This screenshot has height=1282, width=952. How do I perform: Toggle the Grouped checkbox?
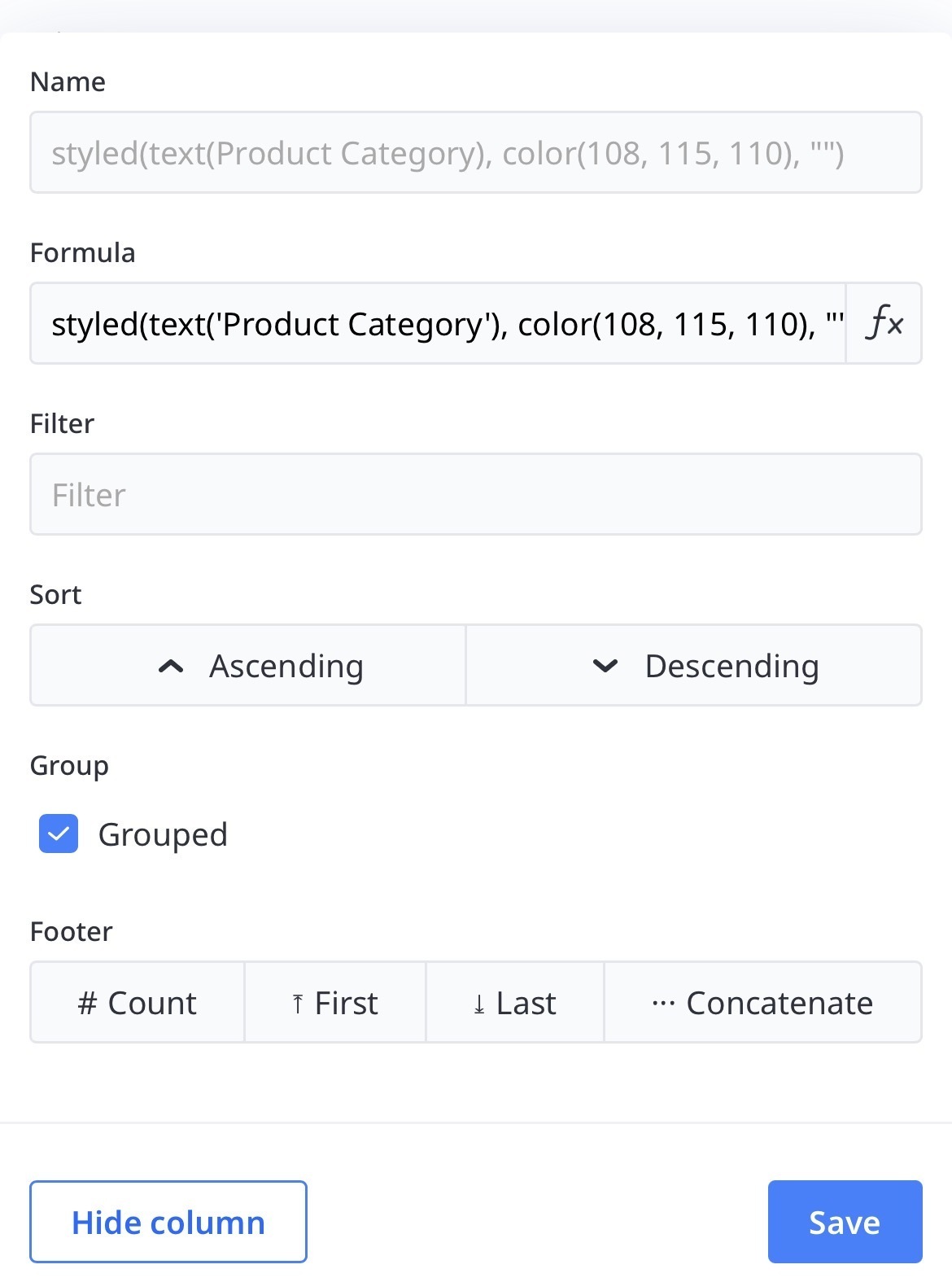[x=59, y=834]
